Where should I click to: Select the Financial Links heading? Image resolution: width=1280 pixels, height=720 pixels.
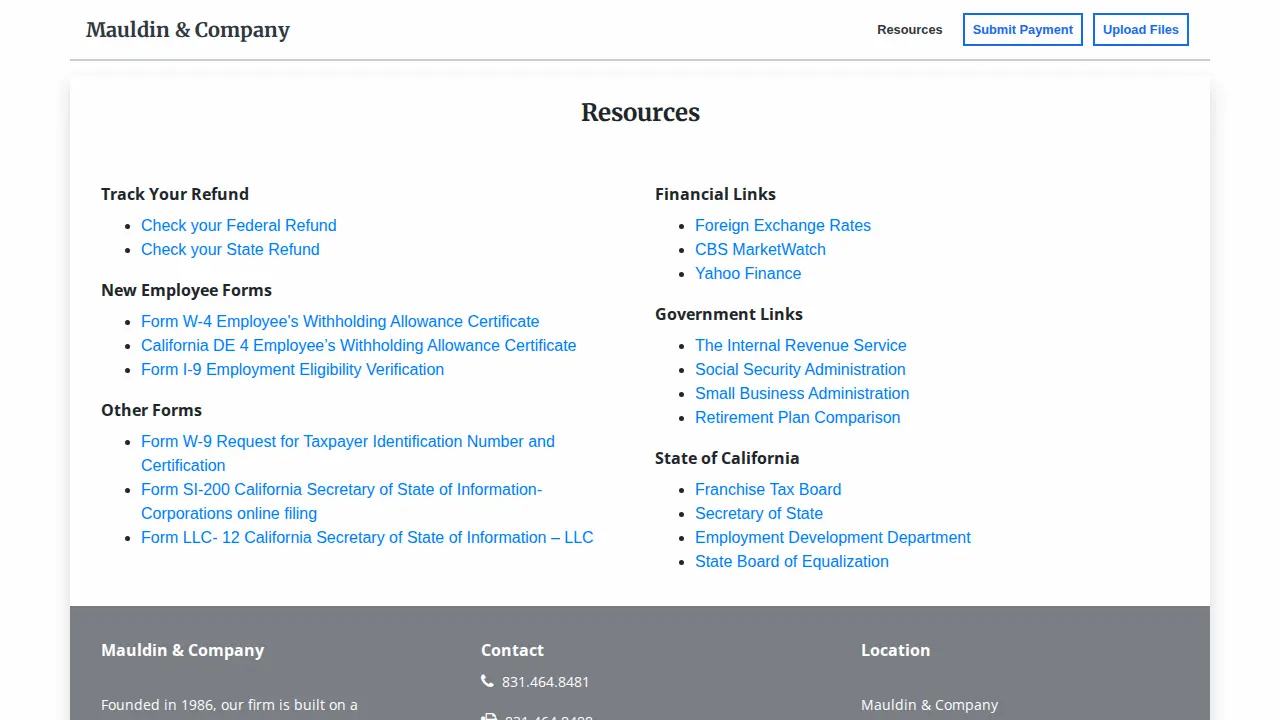[715, 194]
